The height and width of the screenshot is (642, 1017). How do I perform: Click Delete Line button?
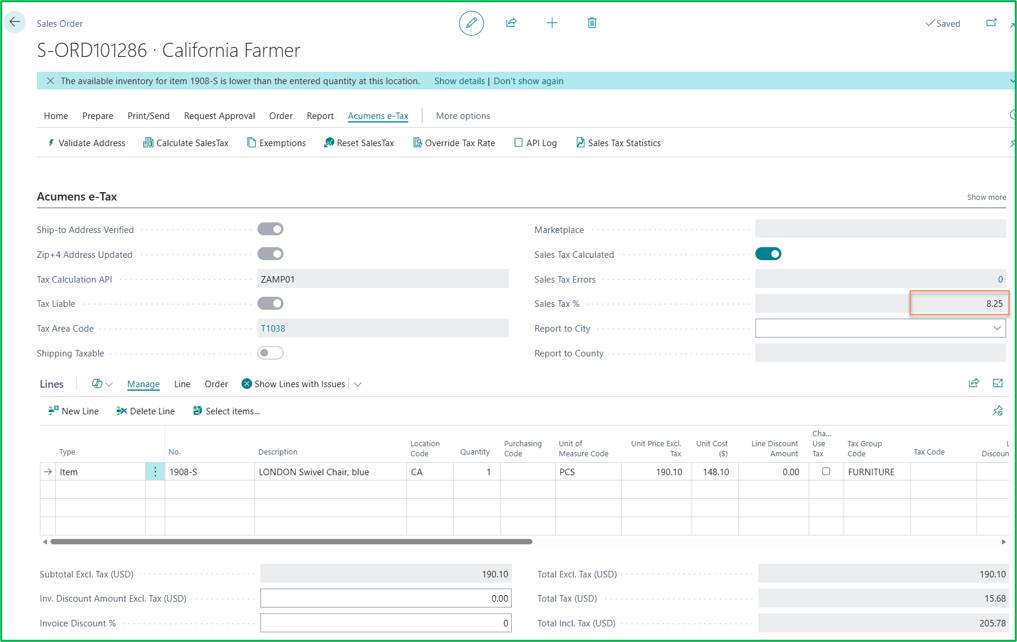pyautogui.click(x=145, y=411)
